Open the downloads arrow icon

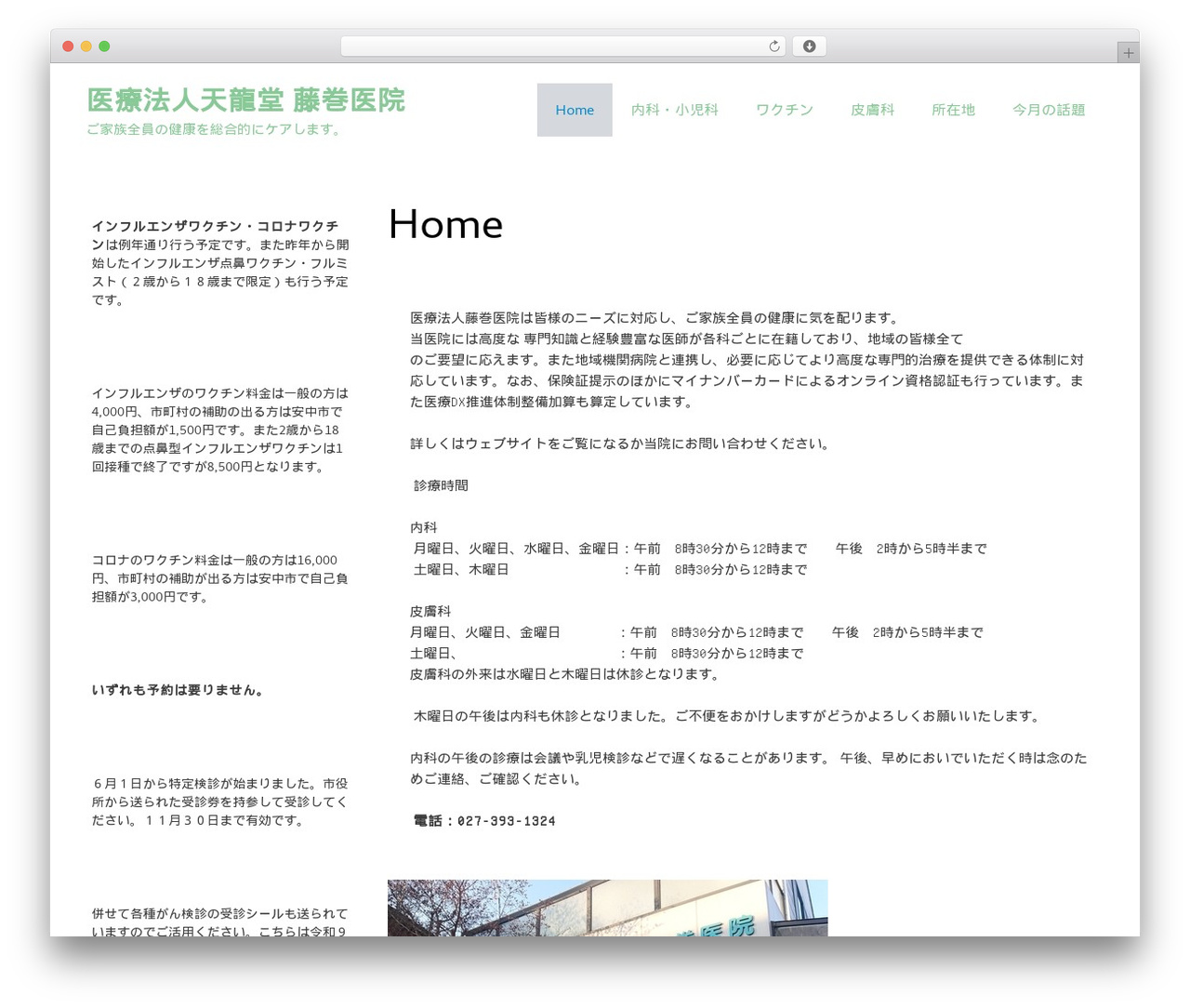coord(809,46)
